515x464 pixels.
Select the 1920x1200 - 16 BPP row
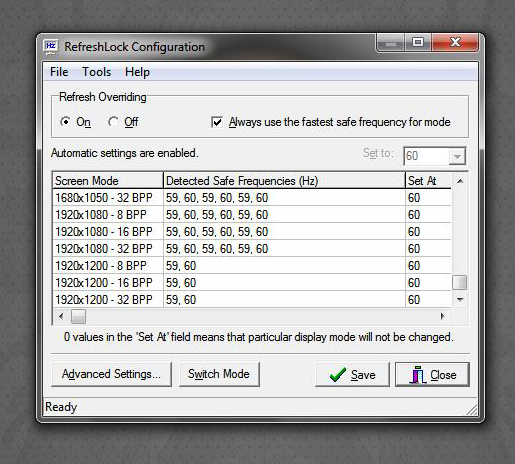252,283
